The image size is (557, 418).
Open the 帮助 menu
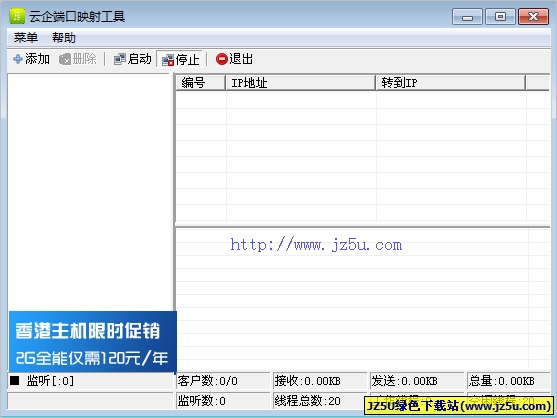coord(64,38)
